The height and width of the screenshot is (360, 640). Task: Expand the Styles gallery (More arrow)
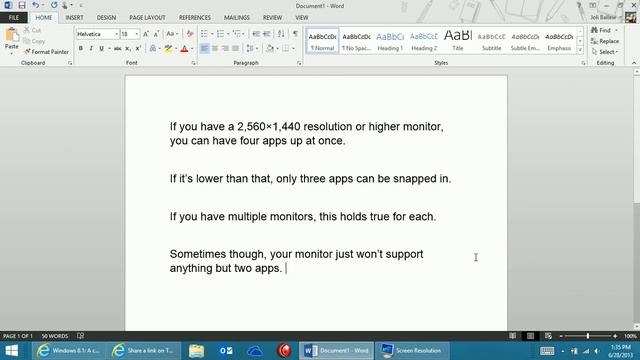click(x=580, y=50)
